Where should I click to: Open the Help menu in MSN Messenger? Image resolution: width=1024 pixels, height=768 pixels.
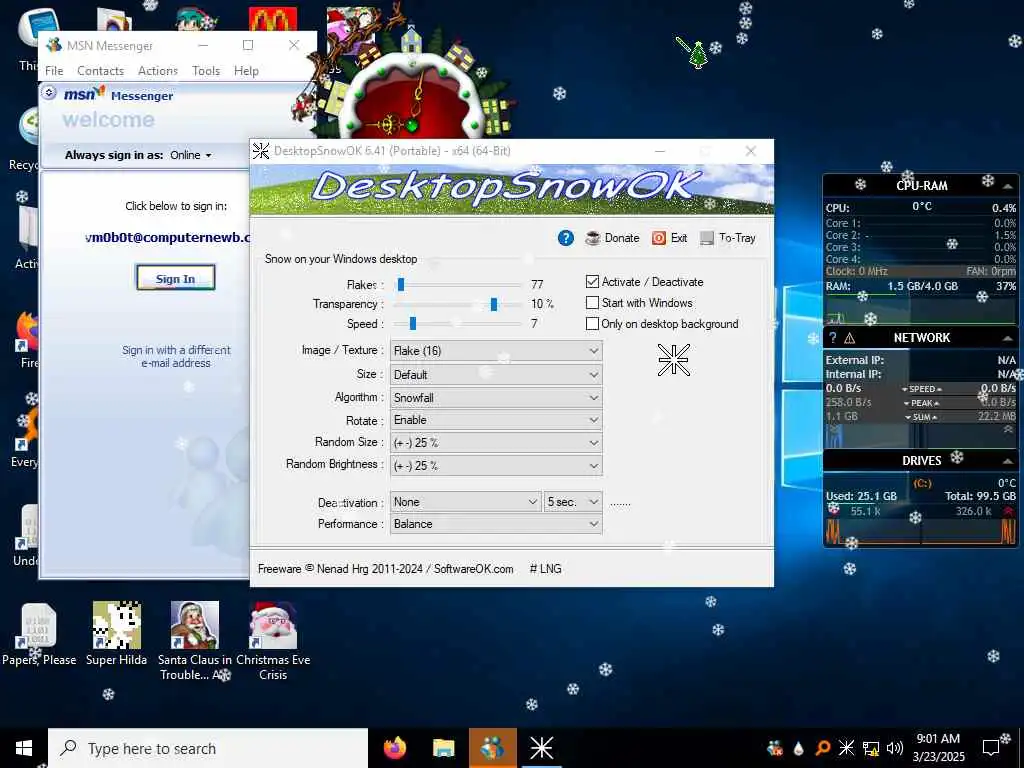246,71
